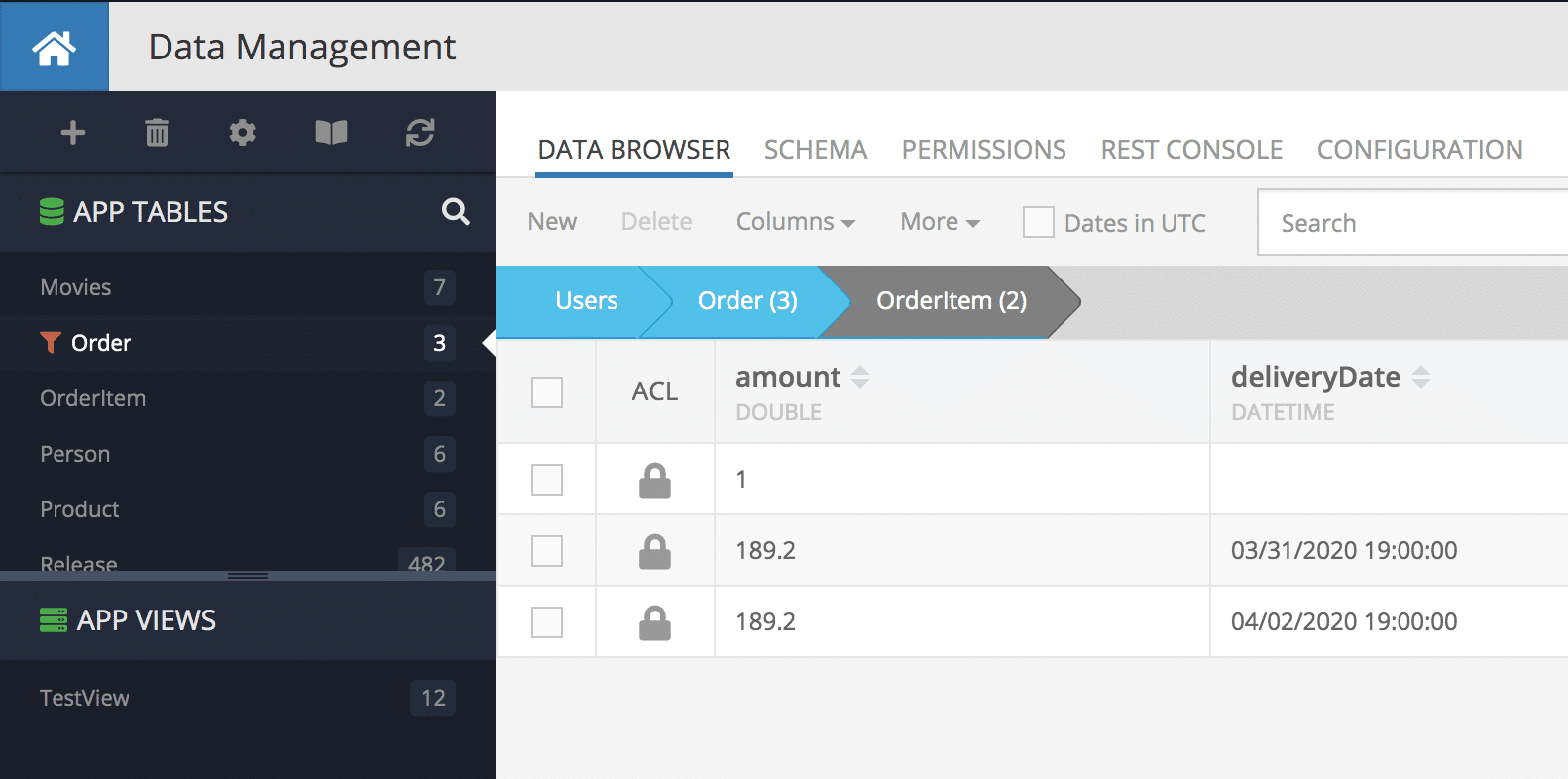Screen dimensions: 1568x779
Task: Click the tables panel divider handle
Action: pyautogui.click(x=248, y=576)
